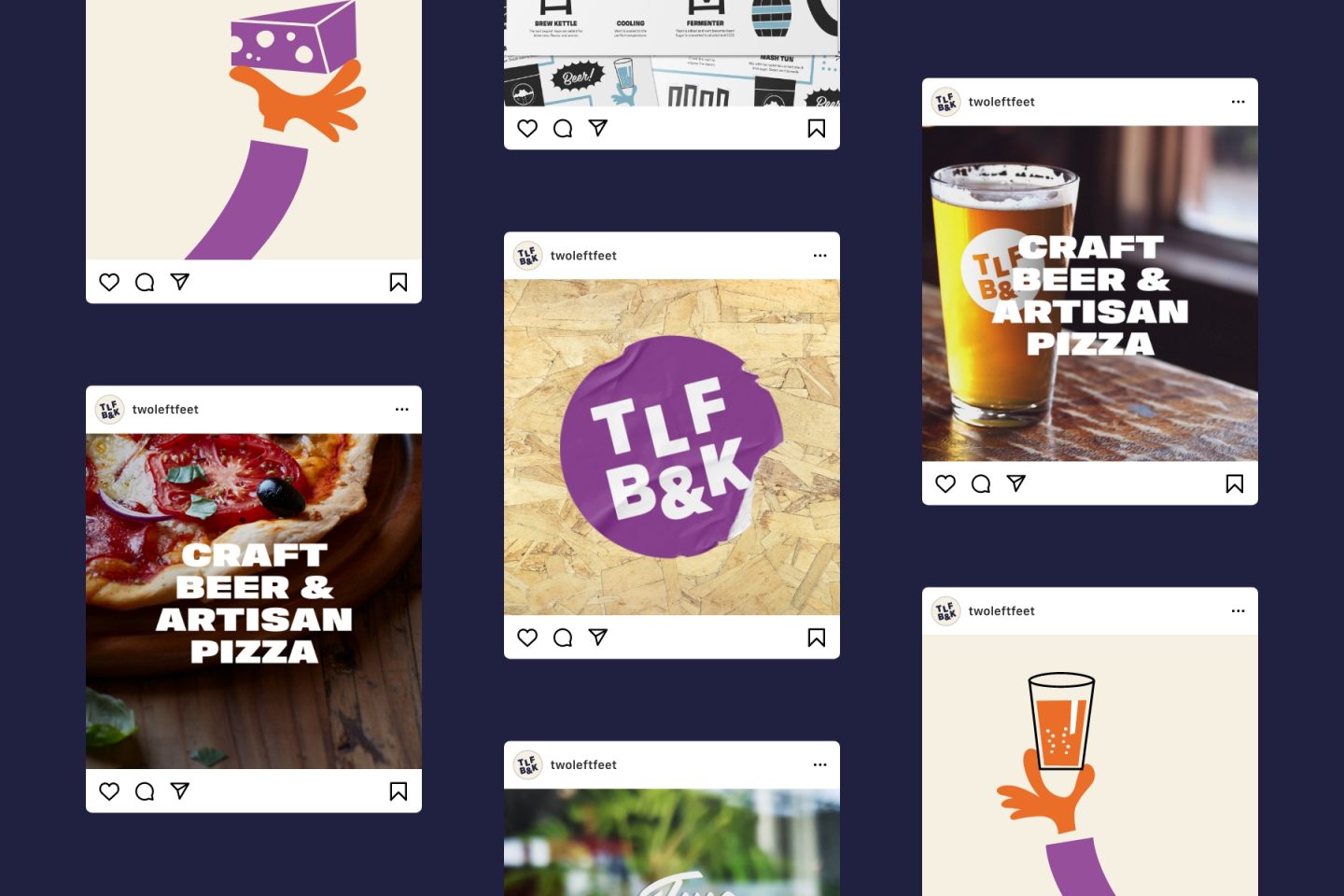
Task: Click the profile avatar on the sticker post
Action: [x=528, y=256]
